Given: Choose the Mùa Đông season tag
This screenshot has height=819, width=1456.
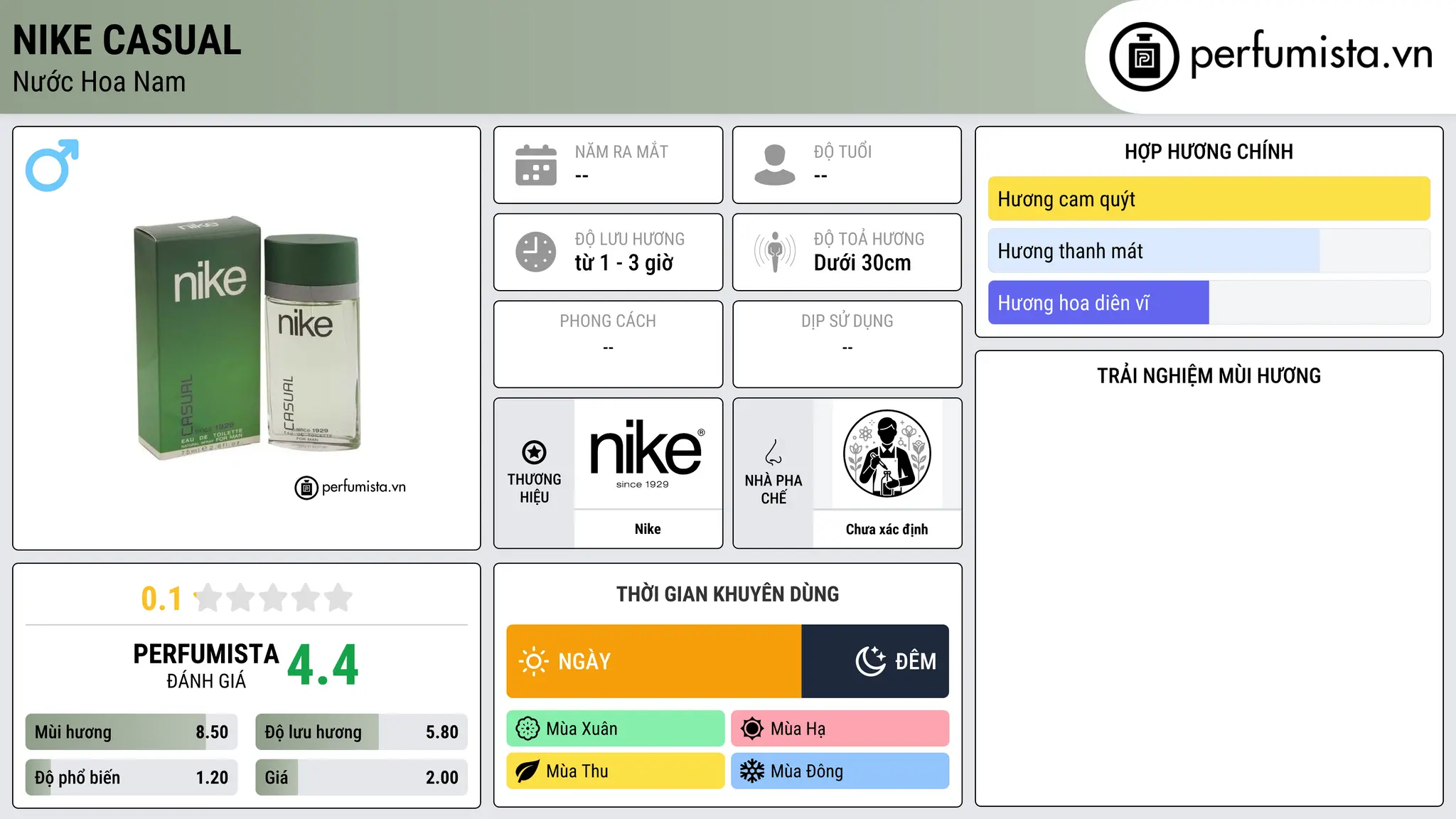Looking at the screenshot, I should (840, 771).
